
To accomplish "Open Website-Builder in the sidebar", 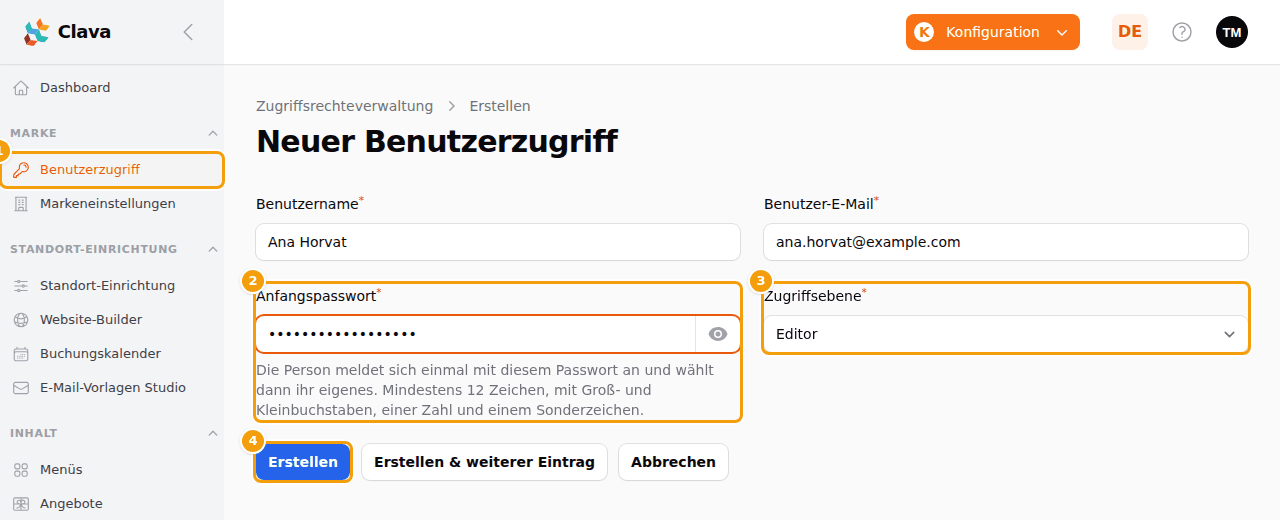I will click(x=112, y=320).
